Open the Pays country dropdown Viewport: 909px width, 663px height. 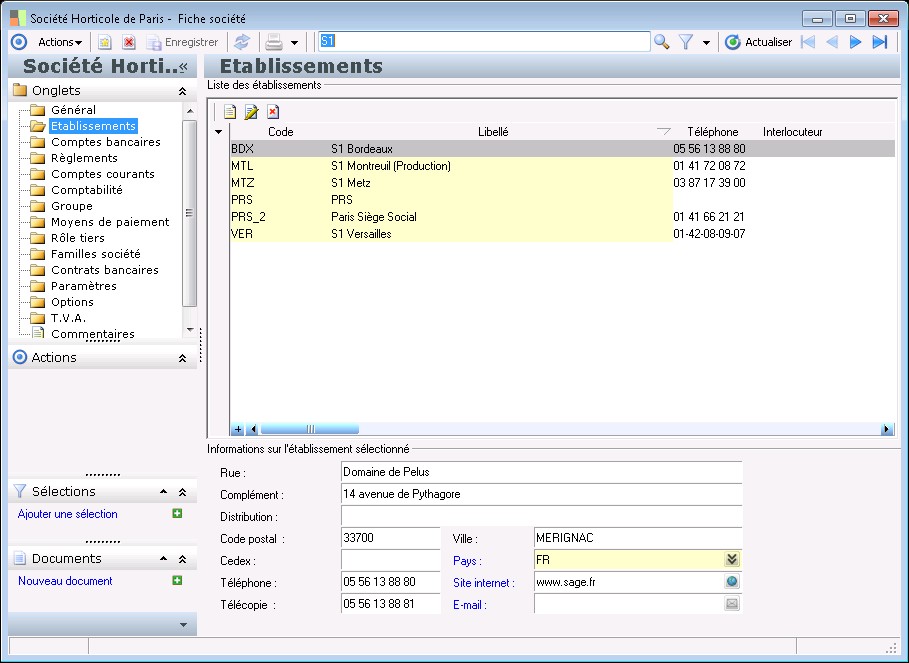[x=732, y=560]
